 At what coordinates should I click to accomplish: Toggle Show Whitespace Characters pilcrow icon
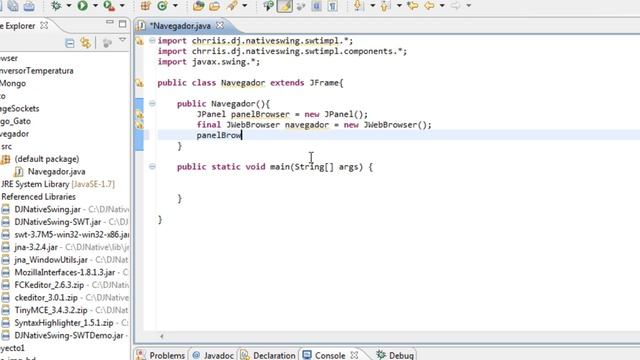(333, 6)
